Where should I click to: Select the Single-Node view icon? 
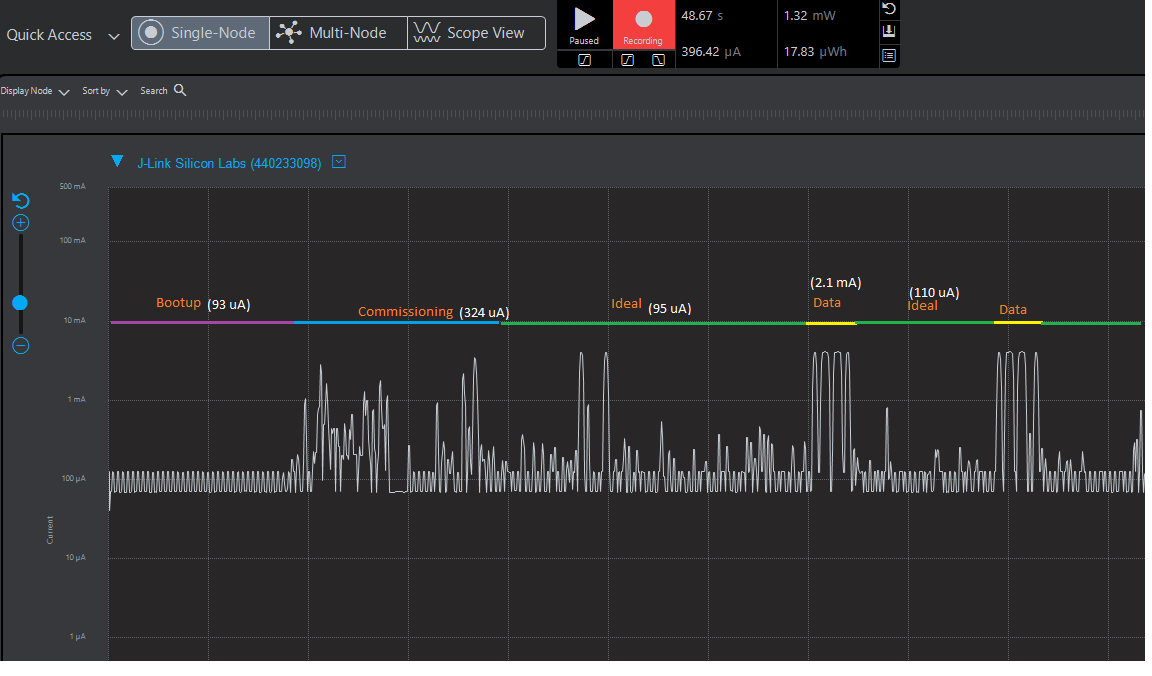tap(151, 32)
